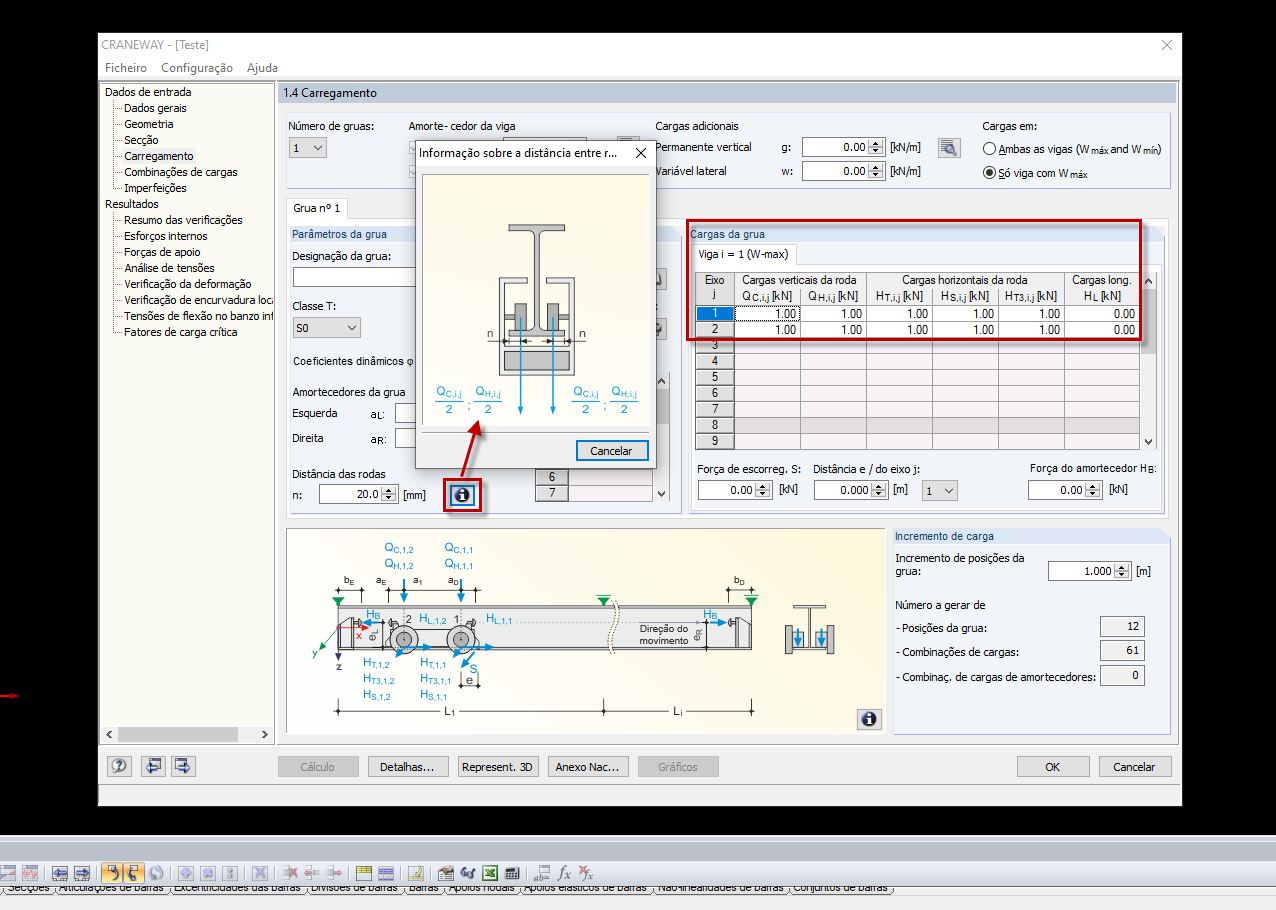The image size is (1276, 910).
Task: Go to next input window icon
Action: coord(183,767)
